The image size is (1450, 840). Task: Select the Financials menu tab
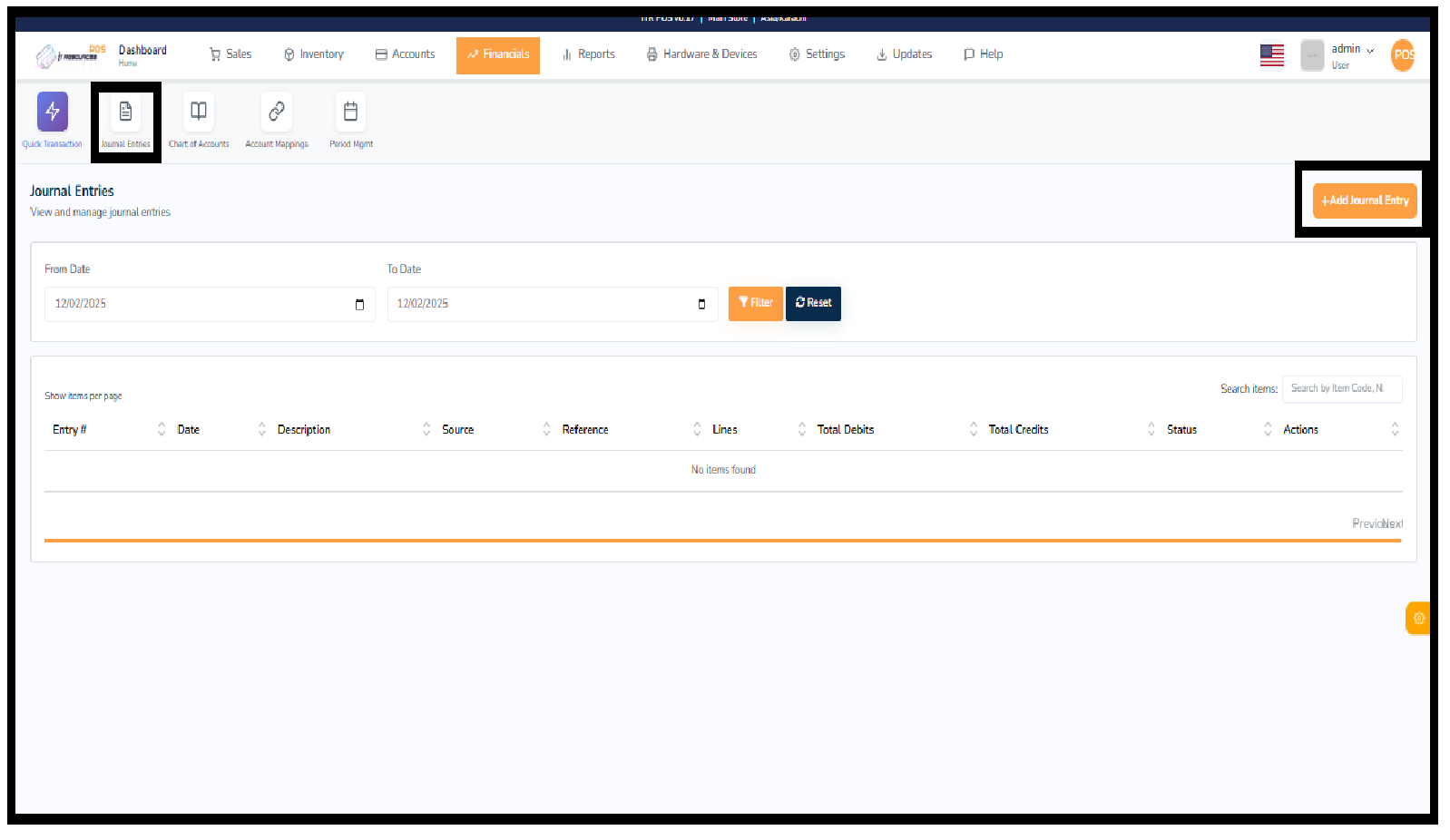498,55
